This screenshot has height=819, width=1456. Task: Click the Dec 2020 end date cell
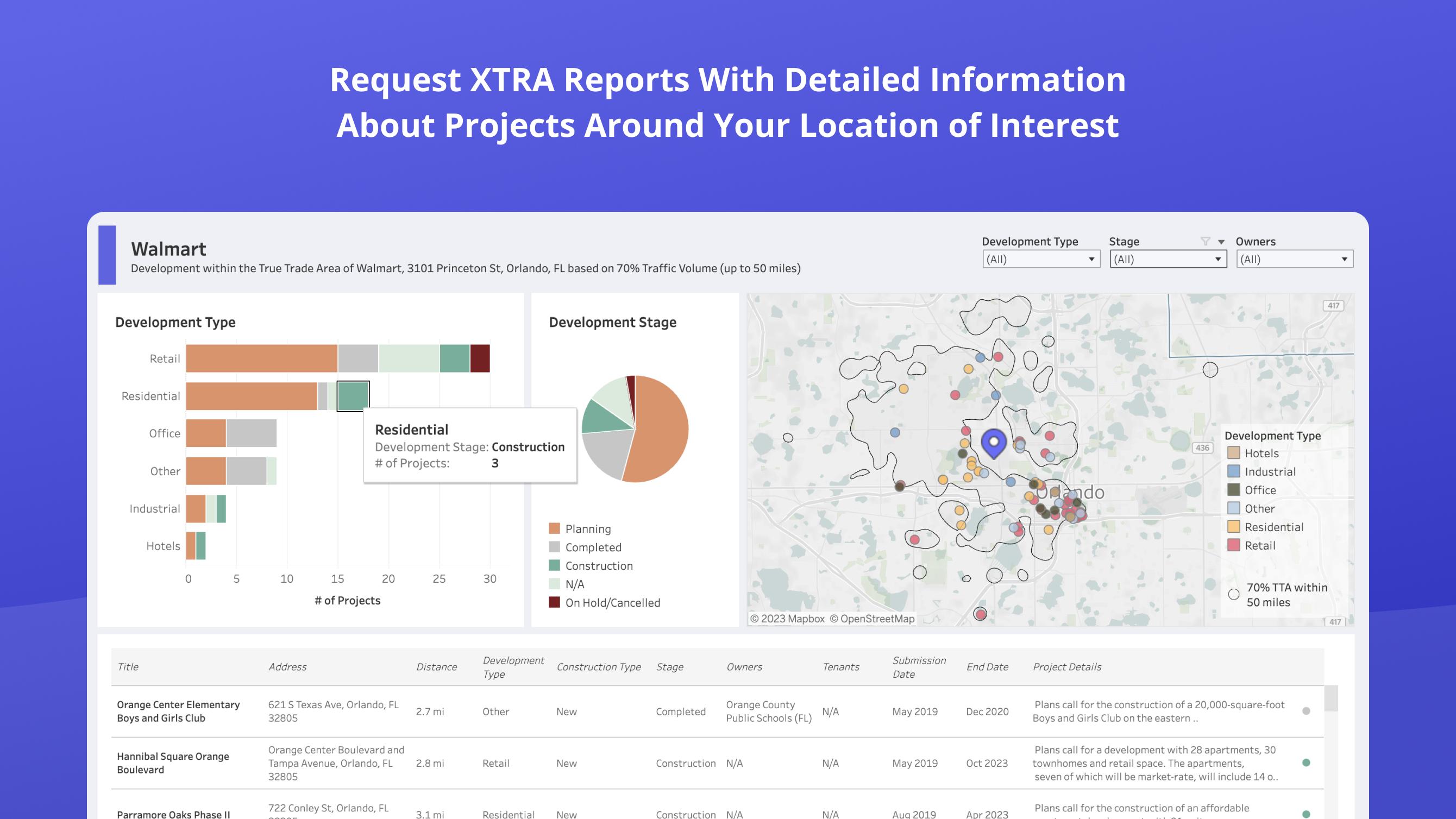pos(988,711)
